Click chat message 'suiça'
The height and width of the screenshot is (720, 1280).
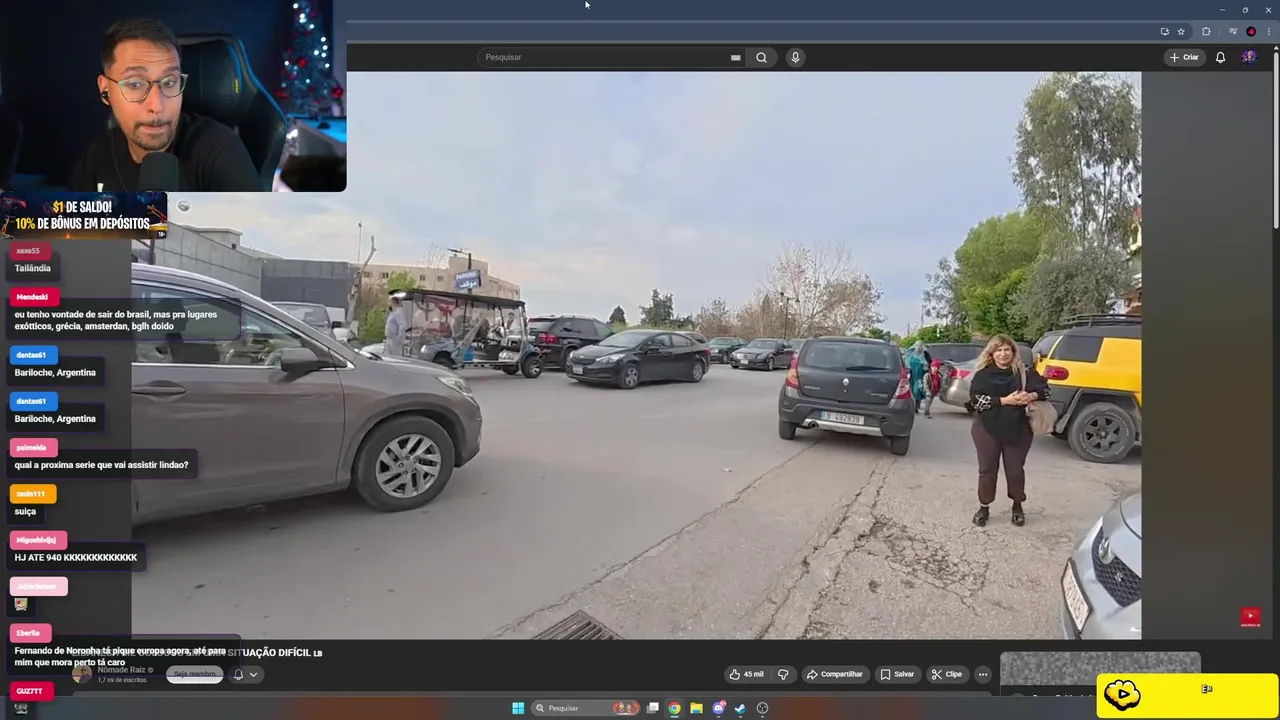click(25, 511)
